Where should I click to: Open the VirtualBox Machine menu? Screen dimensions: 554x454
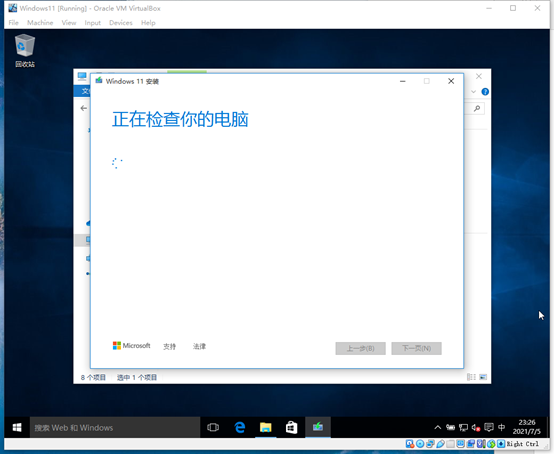click(40, 23)
